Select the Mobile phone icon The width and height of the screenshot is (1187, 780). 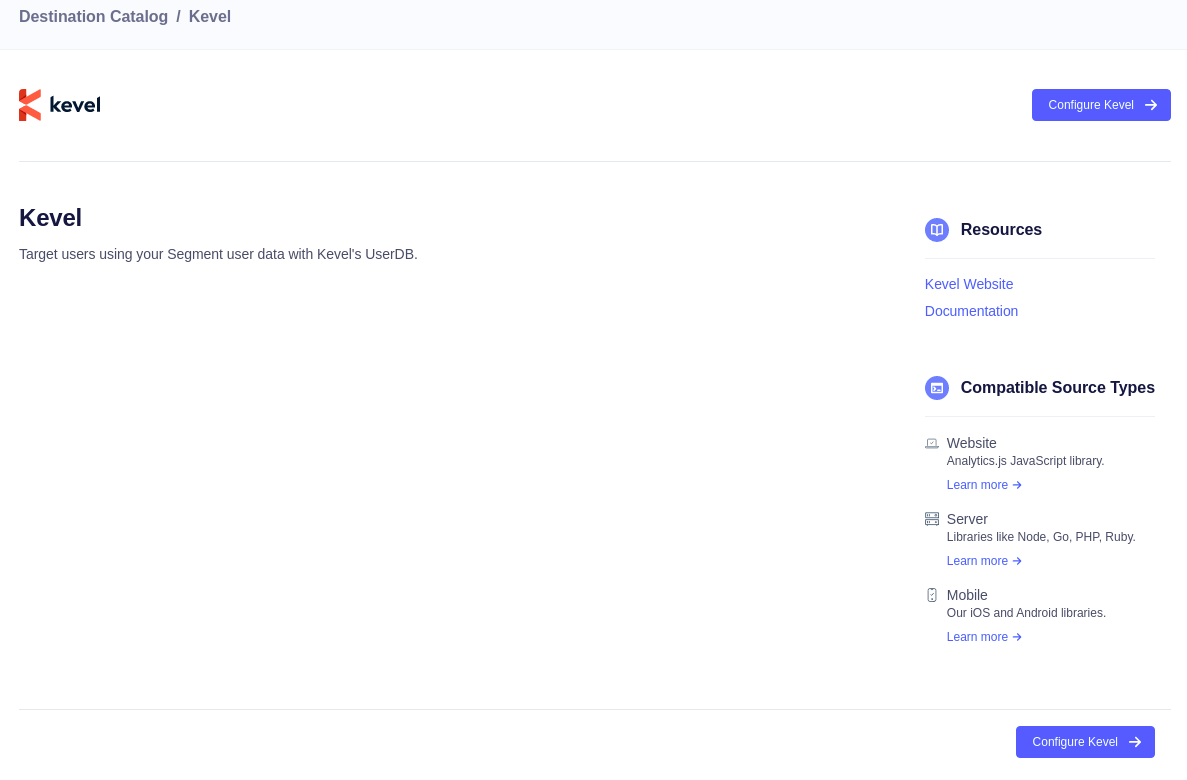coord(931,595)
